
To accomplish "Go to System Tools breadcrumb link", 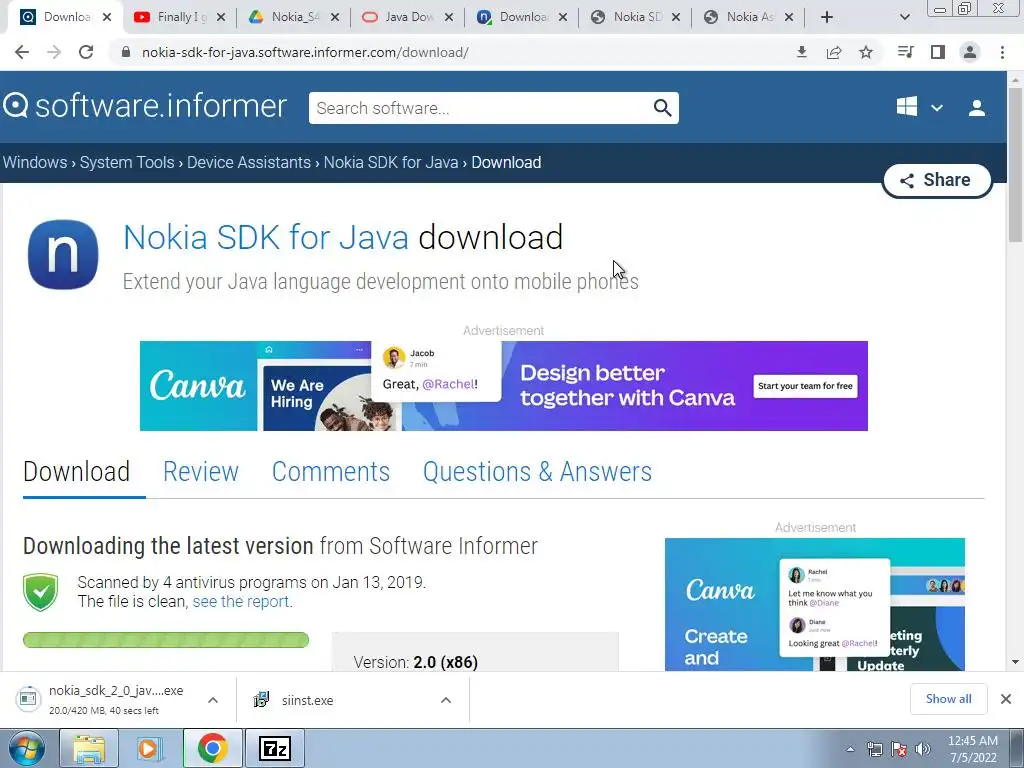I will 127,162.
